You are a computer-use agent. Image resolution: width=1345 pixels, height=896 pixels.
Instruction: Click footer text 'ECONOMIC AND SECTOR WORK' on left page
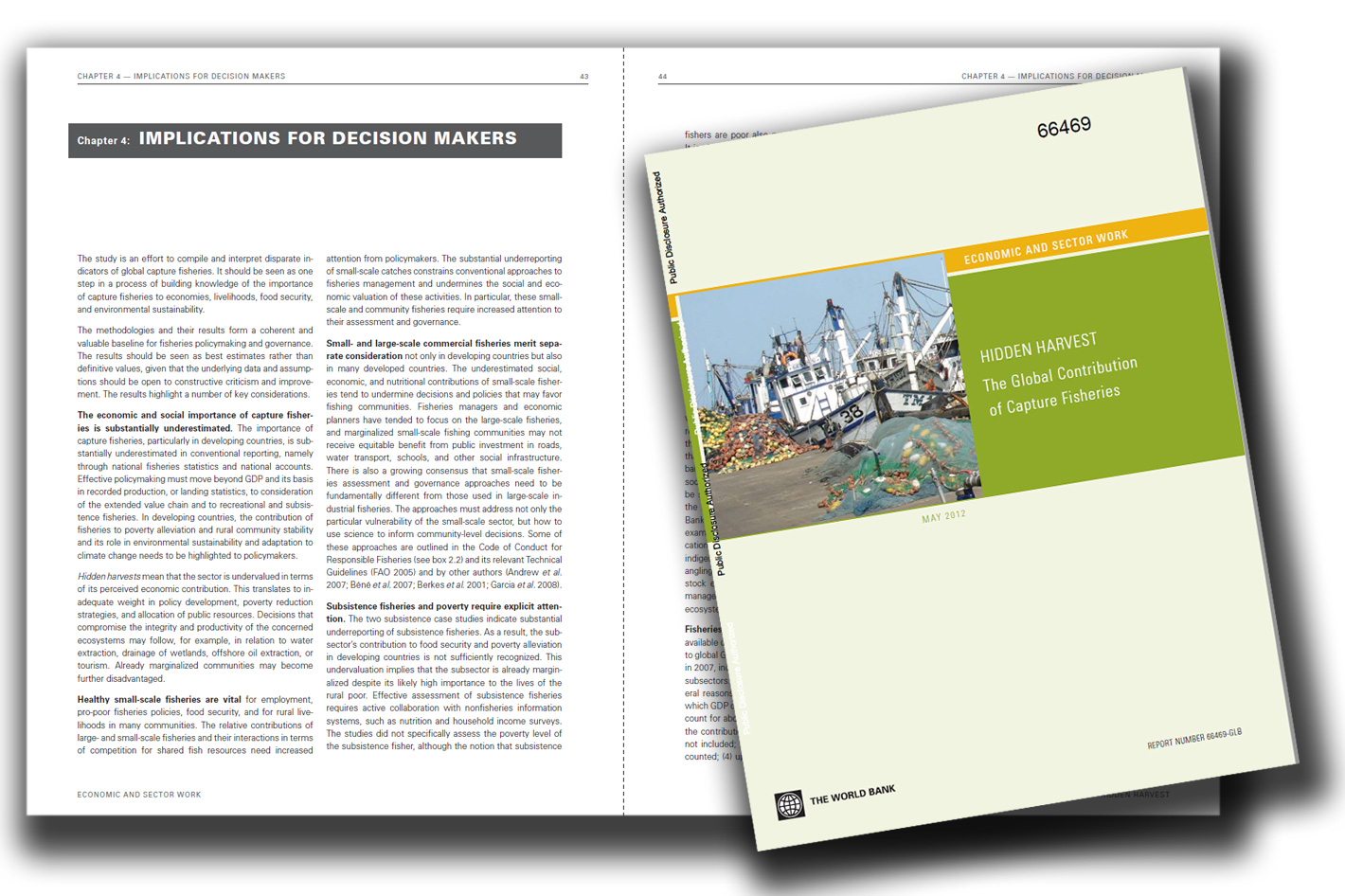139,795
